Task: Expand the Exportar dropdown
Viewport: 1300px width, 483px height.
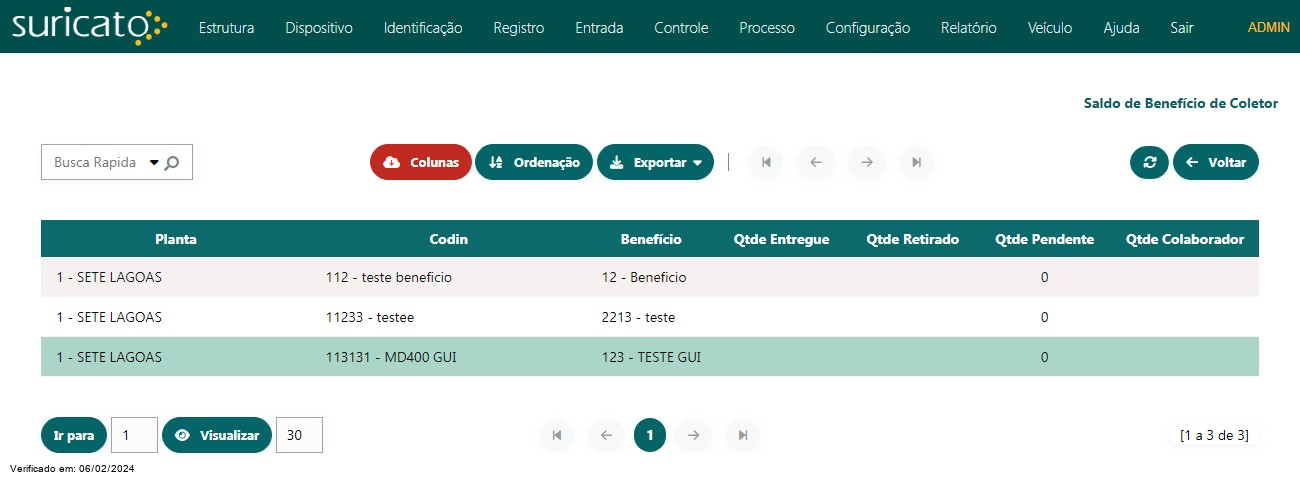Action: pyautogui.click(x=655, y=162)
